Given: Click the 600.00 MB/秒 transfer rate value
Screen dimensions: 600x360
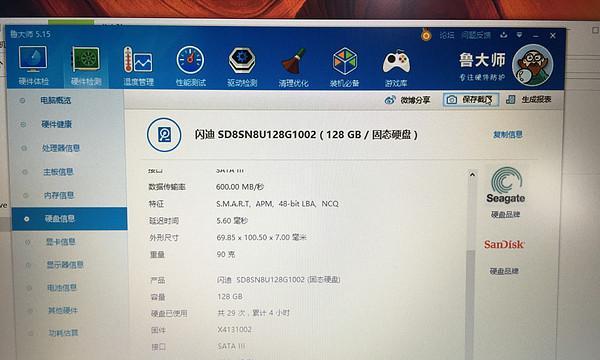Looking at the screenshot, I should 240,187.
